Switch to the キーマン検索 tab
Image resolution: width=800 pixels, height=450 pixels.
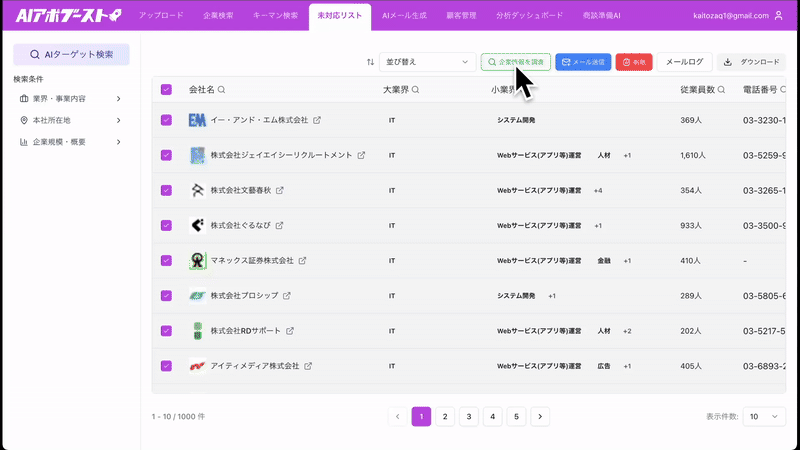click(276, 15)
